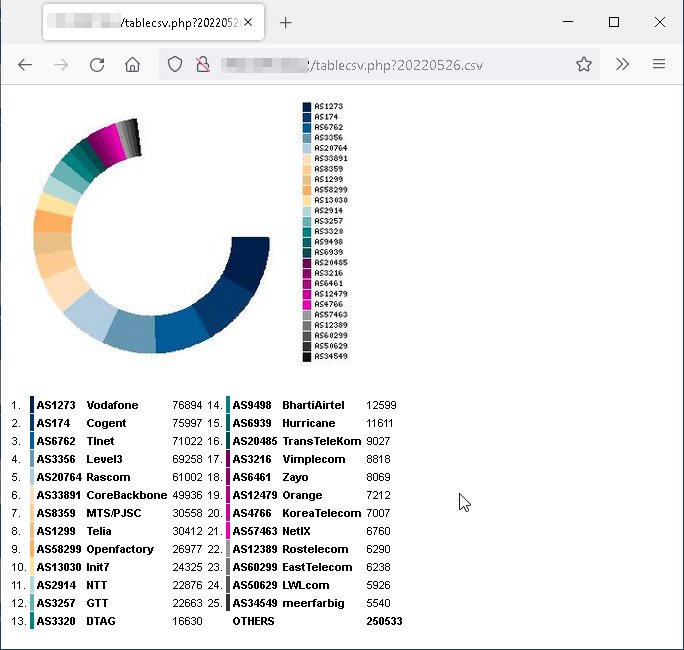Select legend label AS20485
Image resolution: width=684 pixels, height=650 pixels.
[331, 263]
